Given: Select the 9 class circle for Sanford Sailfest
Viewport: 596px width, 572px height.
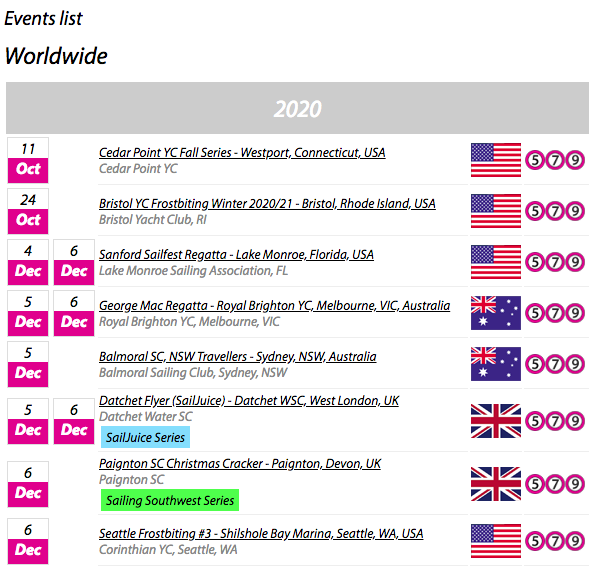Looking at the screenshot, I should coord(575,262).
